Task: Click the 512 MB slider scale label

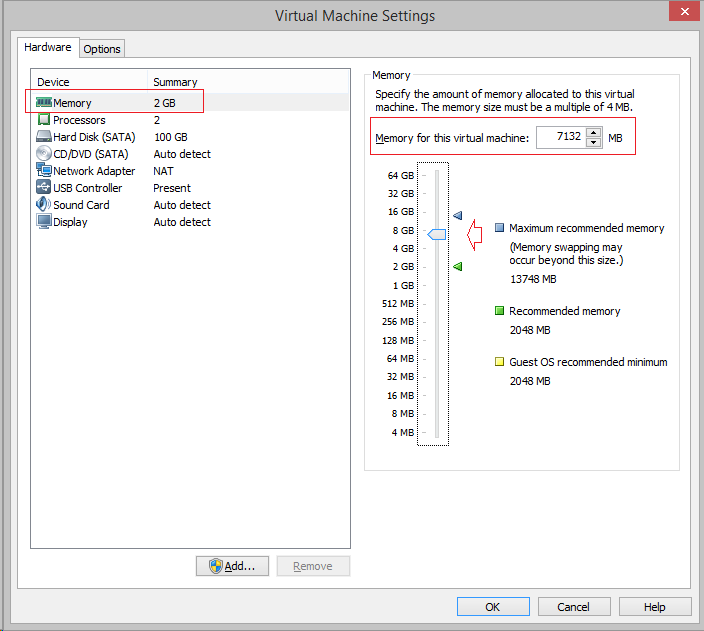Action: tap(398, 304)
